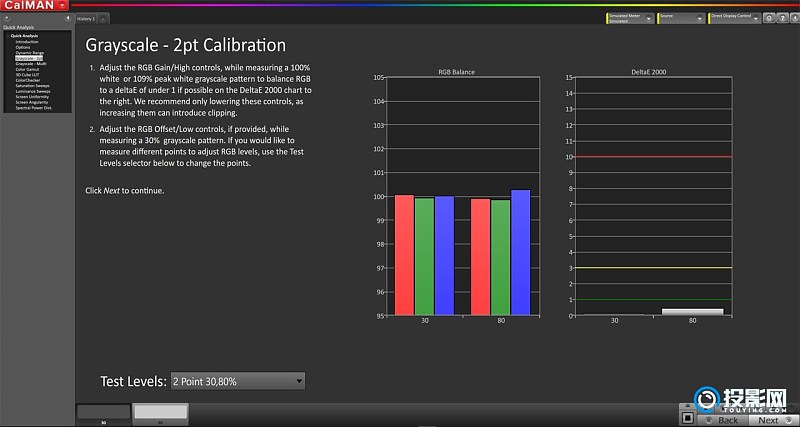Image resolution: width=800 pixels, height=427 pixels.
Task: Collapse the workflow sidebar with the left arrow
Action: [x=68, y=18]
